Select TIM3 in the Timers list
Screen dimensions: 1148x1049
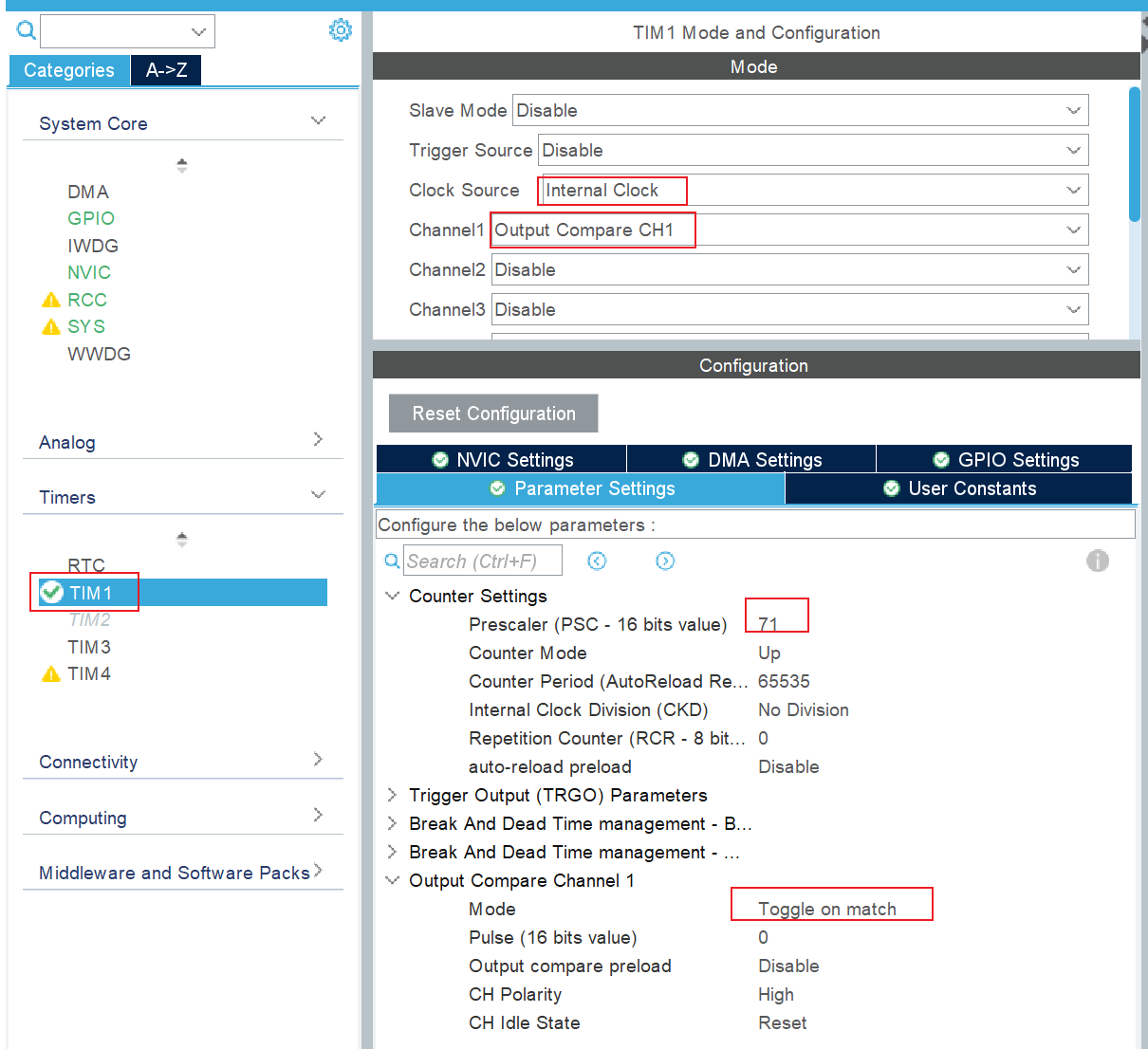(89, 647)
